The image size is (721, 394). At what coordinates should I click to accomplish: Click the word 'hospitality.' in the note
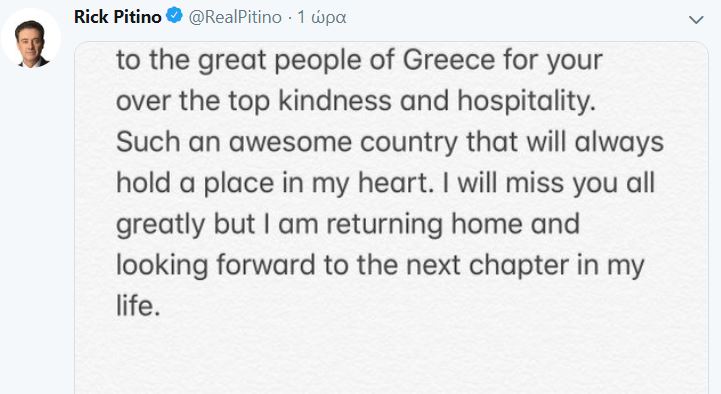point(526,102)
